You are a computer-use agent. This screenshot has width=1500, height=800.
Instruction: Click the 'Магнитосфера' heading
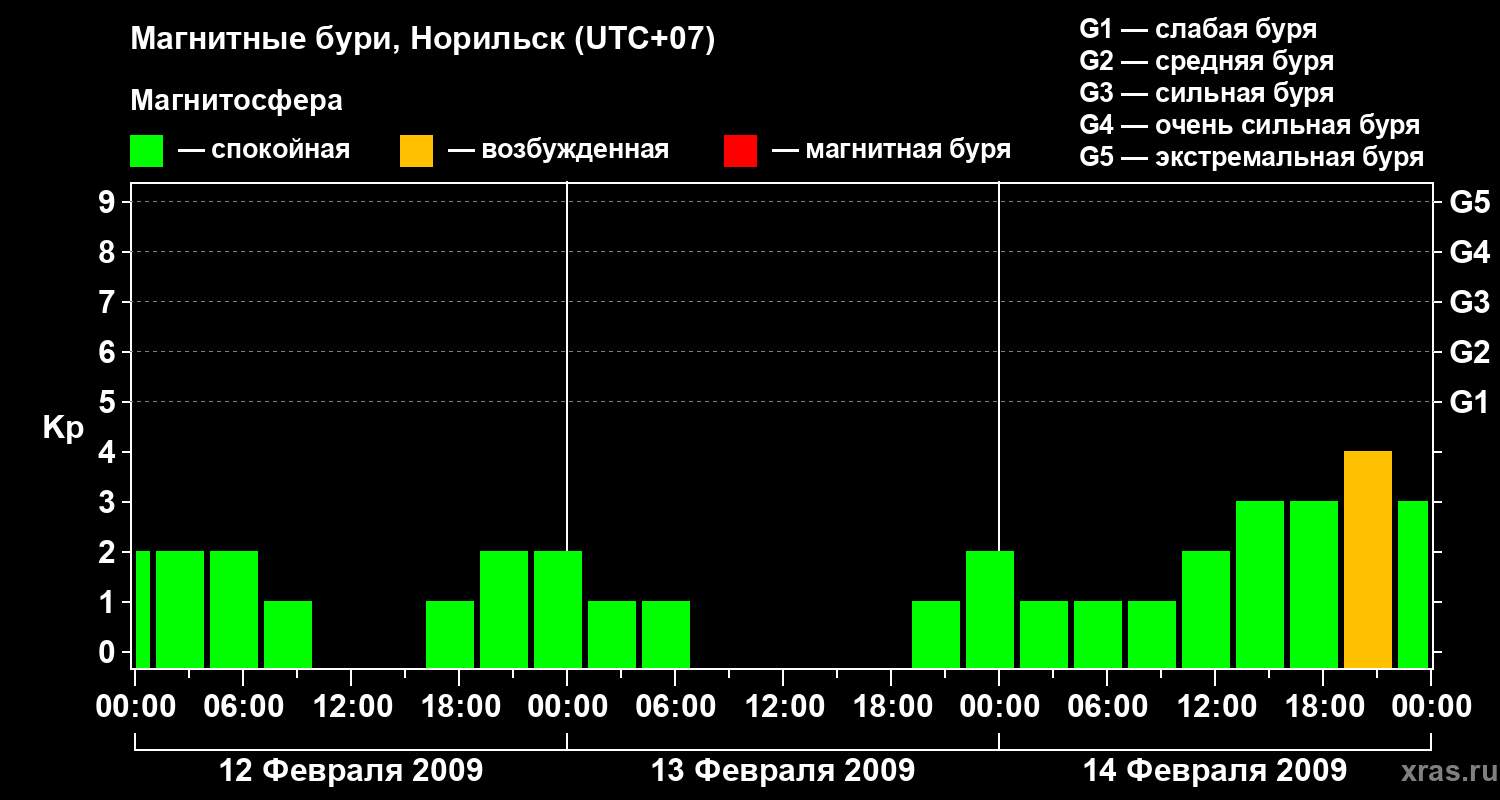coord(237,101)
